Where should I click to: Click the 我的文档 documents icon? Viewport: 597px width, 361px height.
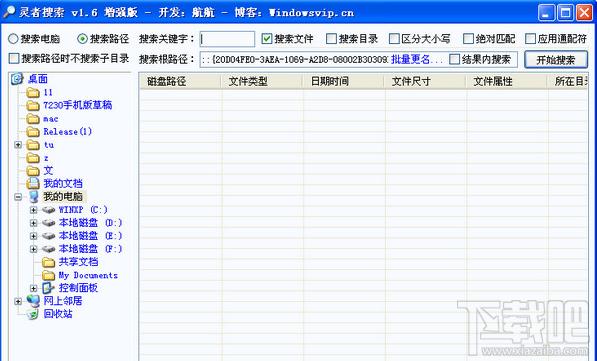pyautogui.click(x=33, y=184)
